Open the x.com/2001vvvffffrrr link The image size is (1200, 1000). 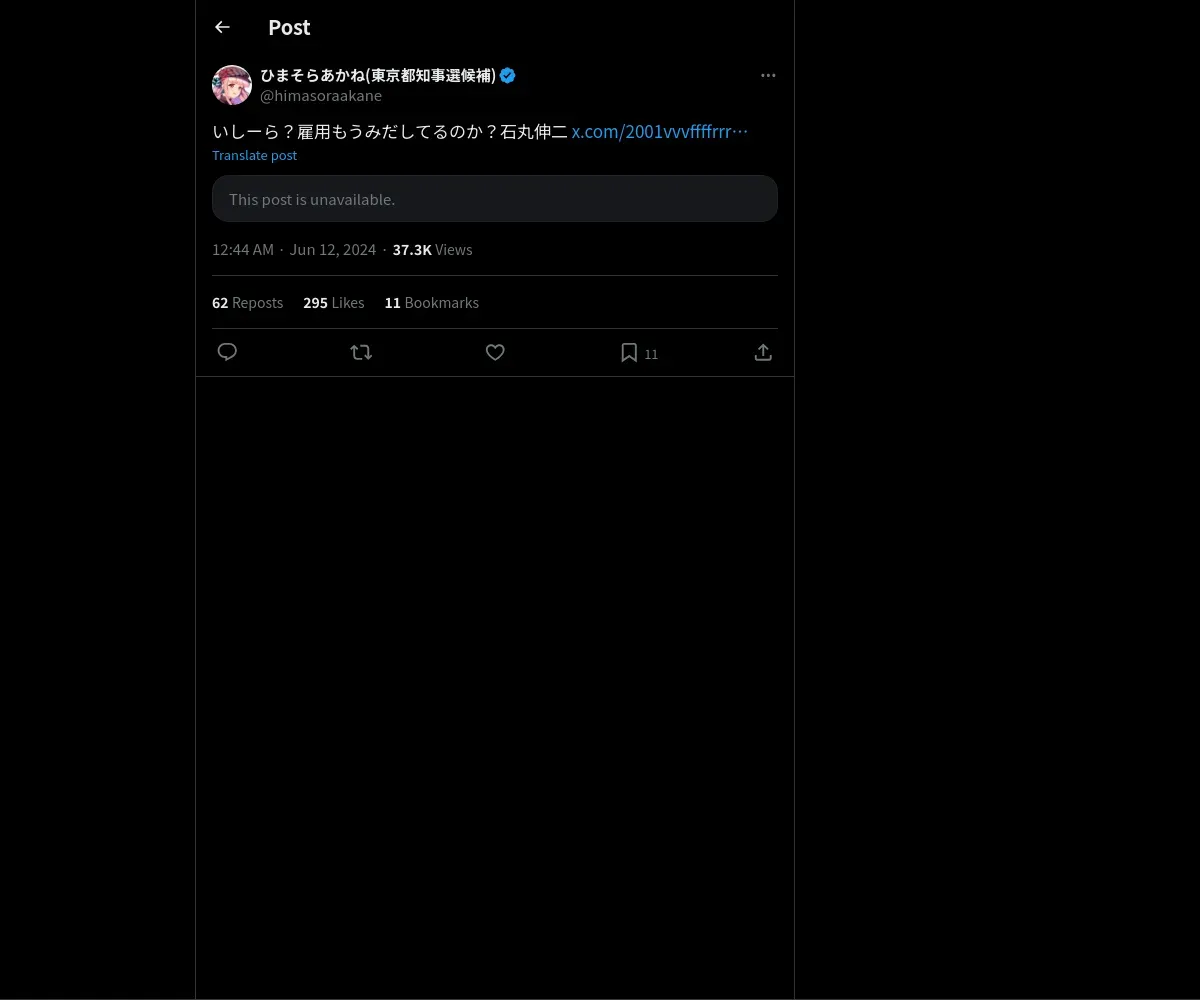(659, 132)
